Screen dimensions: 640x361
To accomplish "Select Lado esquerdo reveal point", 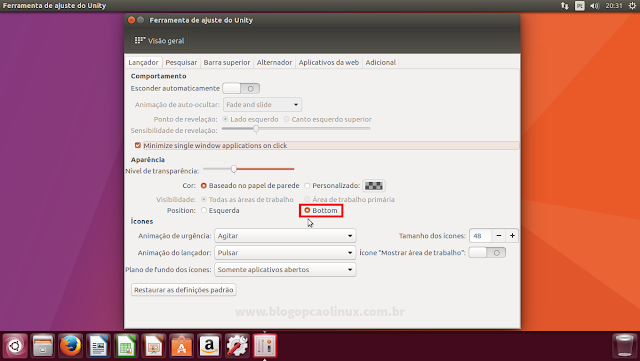I will [x=225, y=119].
